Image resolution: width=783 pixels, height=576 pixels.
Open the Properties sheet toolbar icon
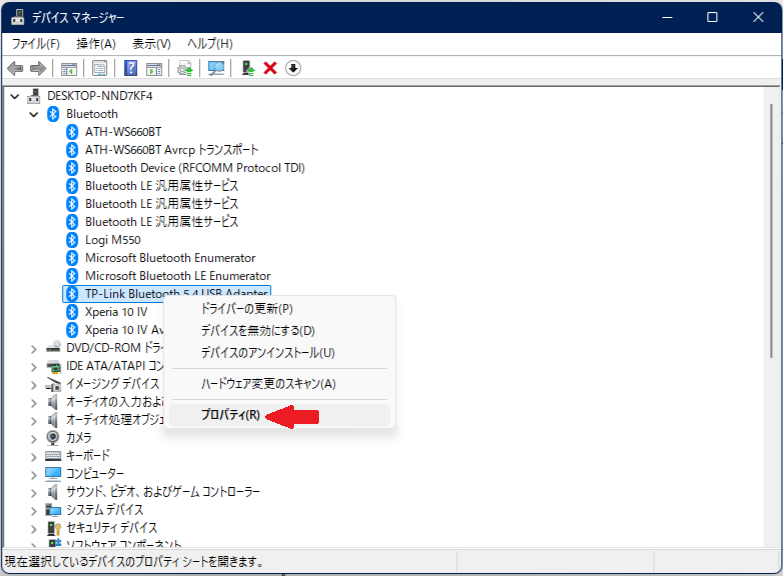coord(99,68)
